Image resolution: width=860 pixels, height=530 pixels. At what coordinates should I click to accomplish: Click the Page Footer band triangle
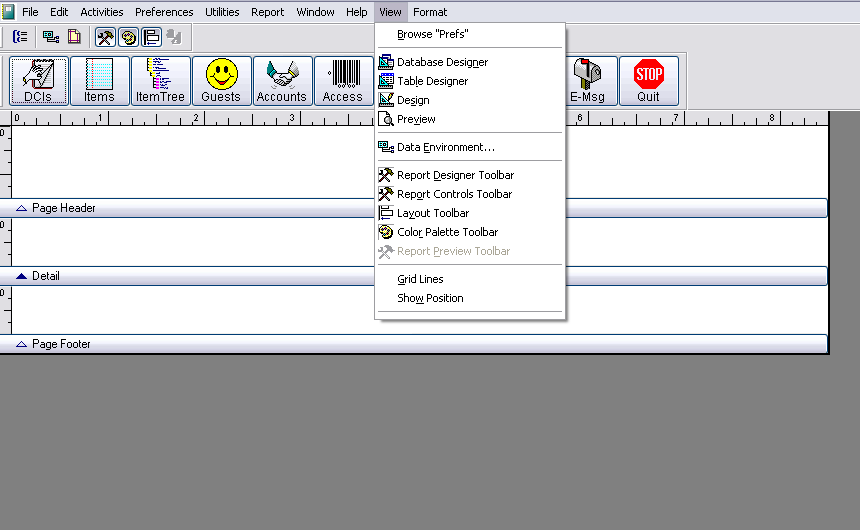21,344
